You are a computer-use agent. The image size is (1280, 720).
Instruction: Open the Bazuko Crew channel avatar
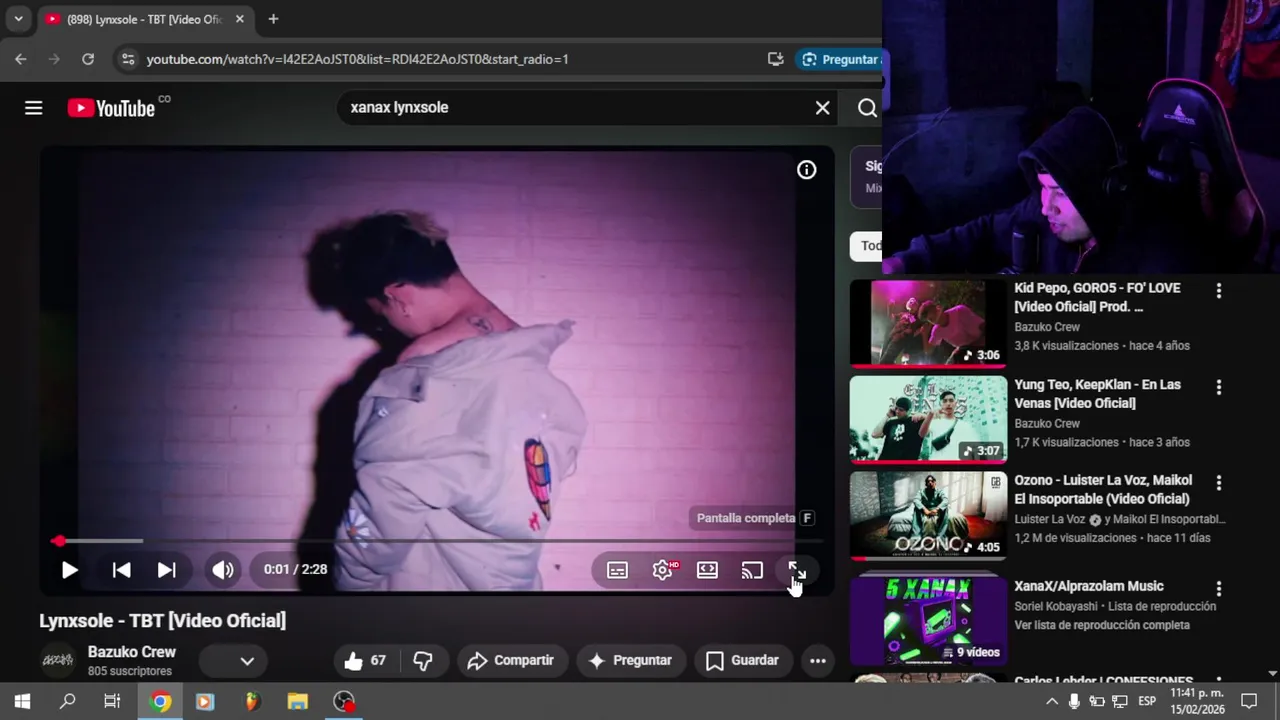57,660
